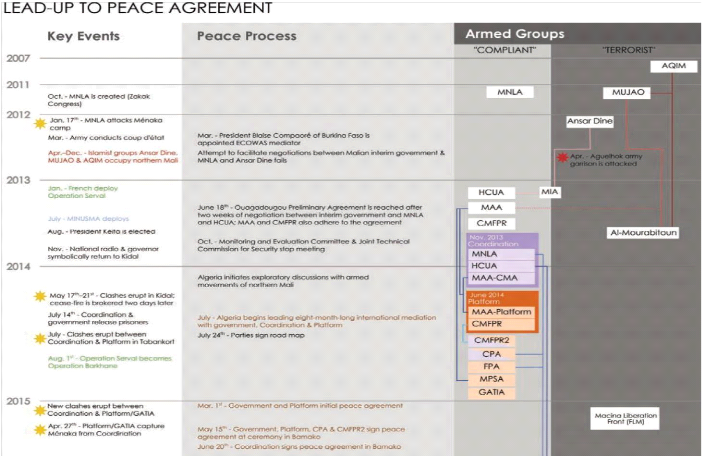Click the MPSA box
Screen dimensions: 717x456
point(491,379)
